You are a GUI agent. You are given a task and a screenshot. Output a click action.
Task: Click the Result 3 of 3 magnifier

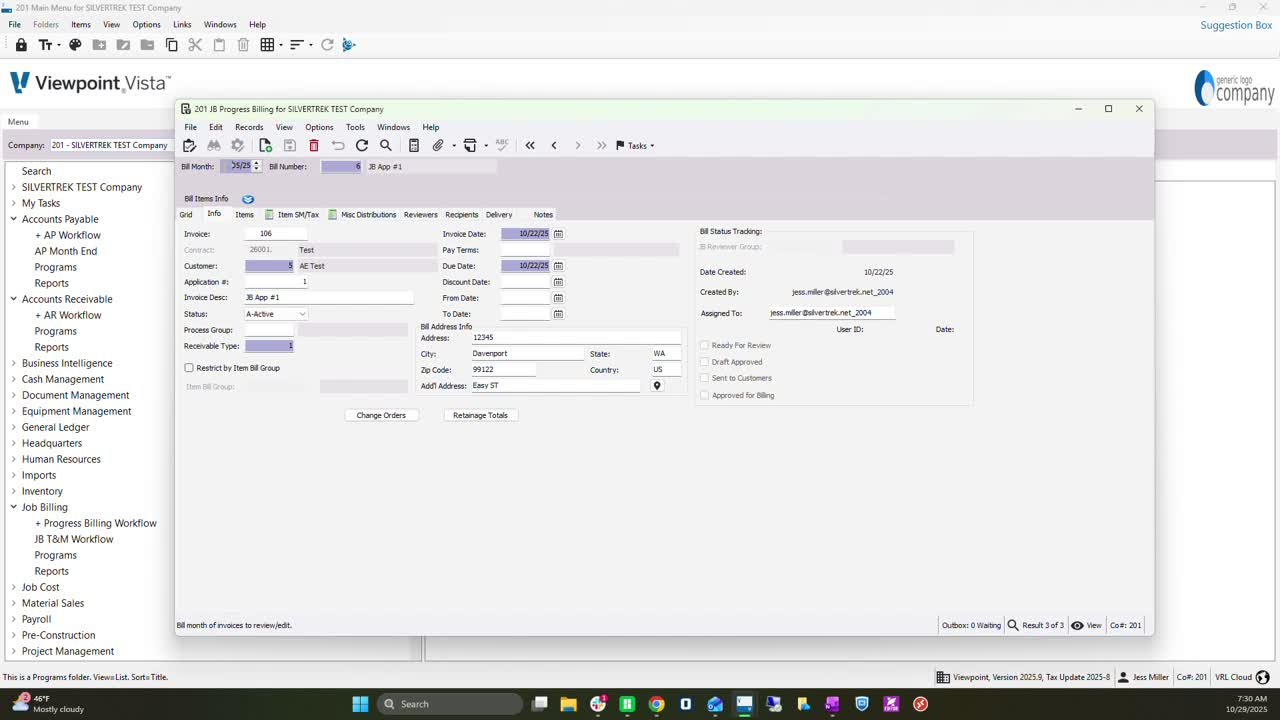pos(1013,625)
